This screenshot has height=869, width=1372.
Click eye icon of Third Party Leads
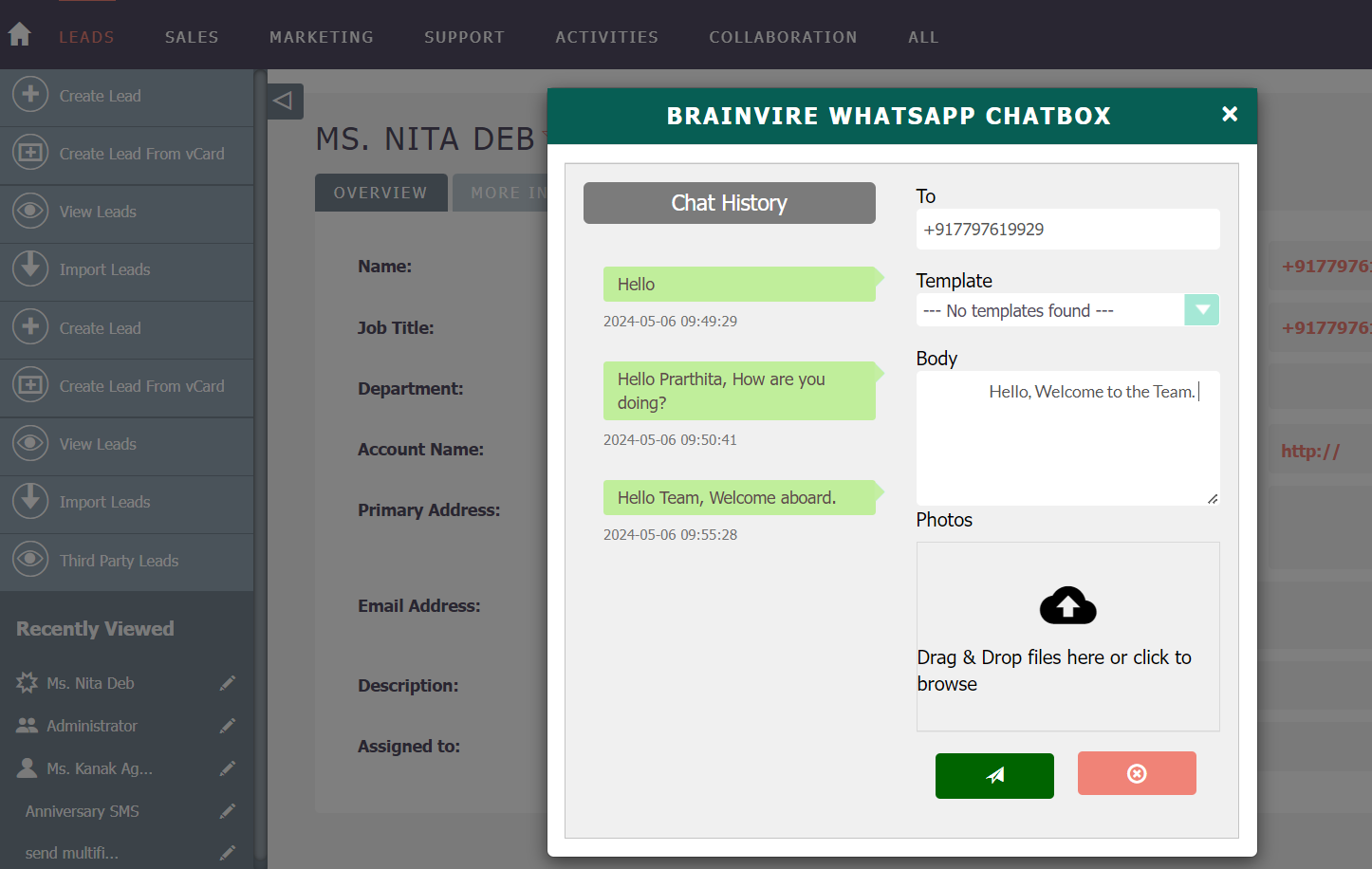click(x=30, y=559)
